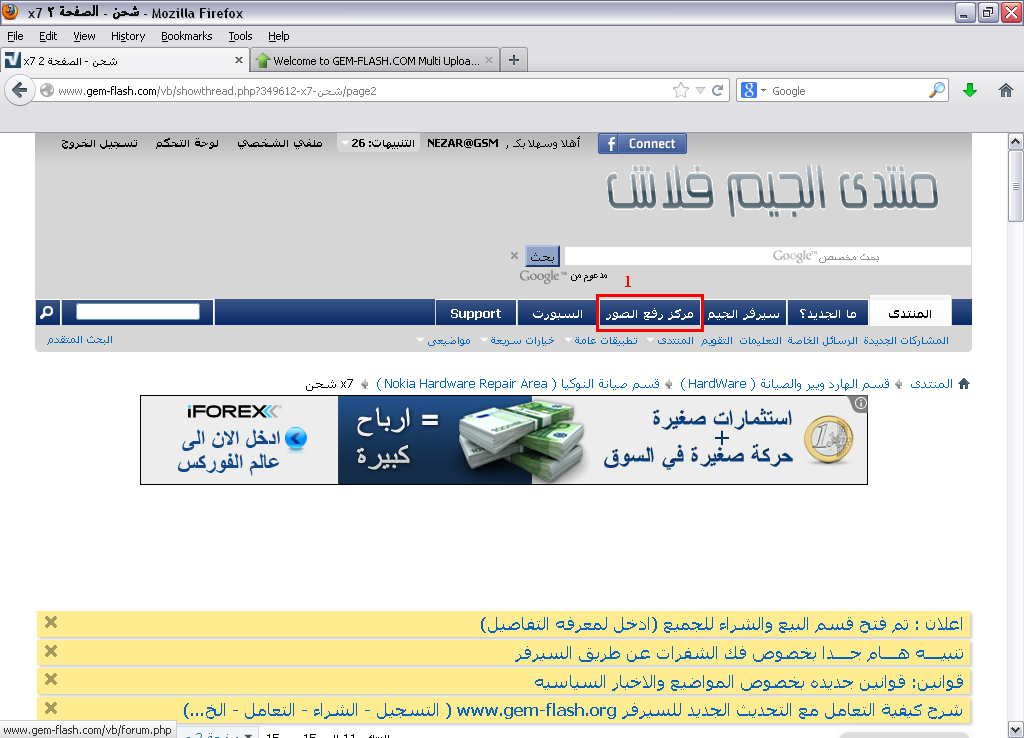Open ما الجديد؟ nav tab

coord(828,313)
